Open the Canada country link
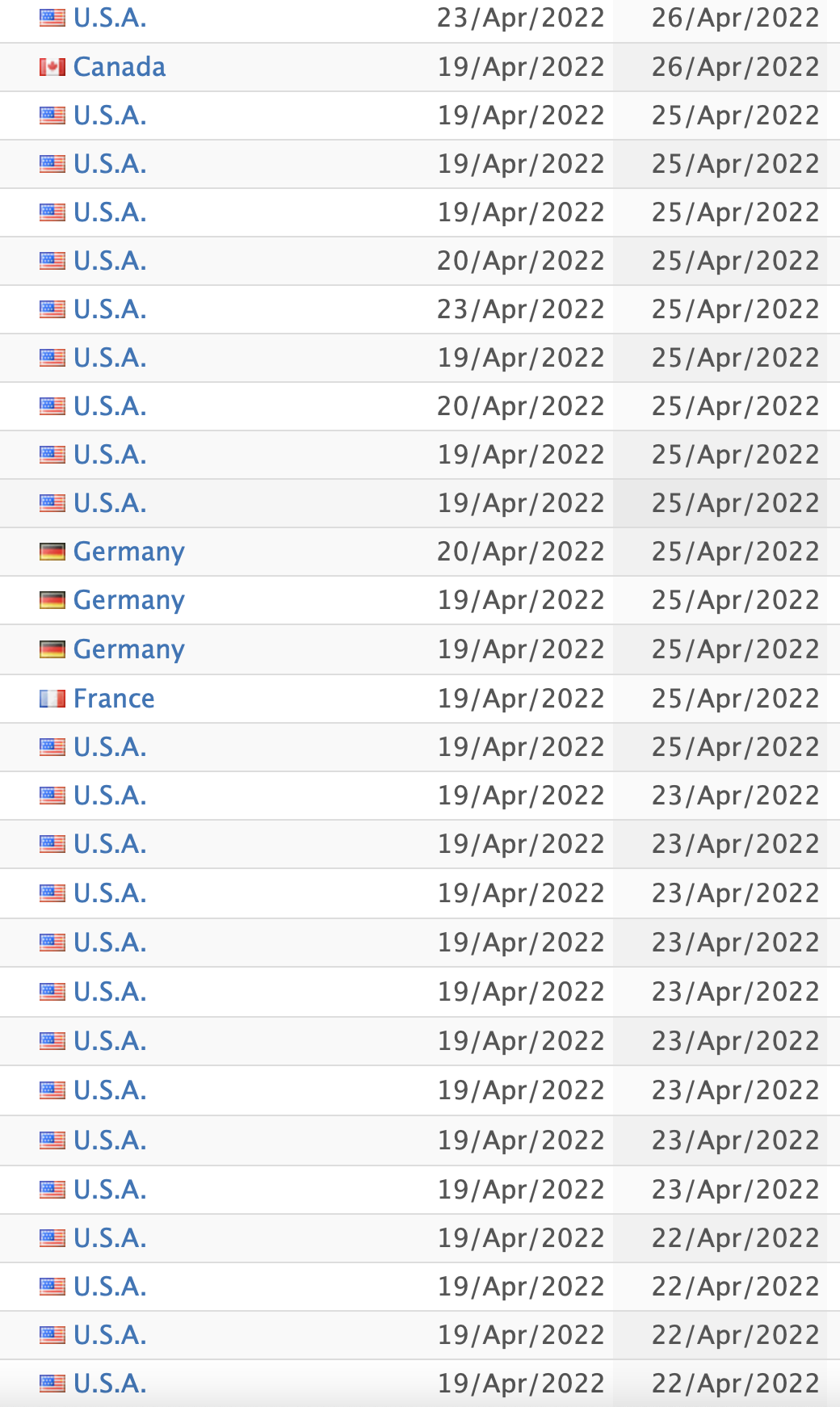 point(120,67)
